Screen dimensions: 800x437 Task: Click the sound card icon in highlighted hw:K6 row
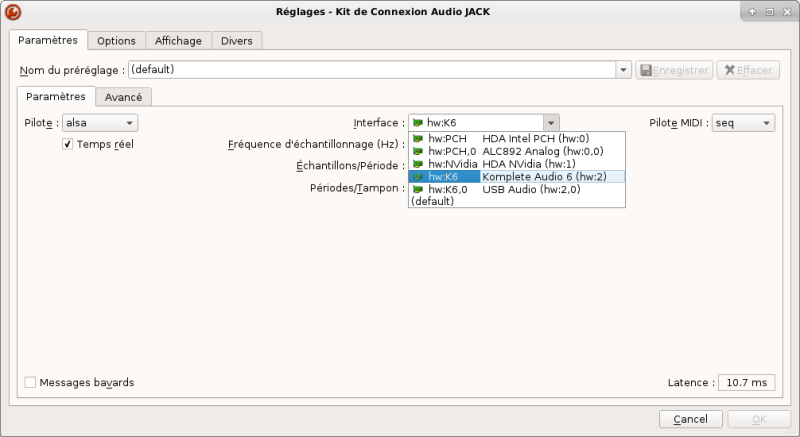[418, 176]
